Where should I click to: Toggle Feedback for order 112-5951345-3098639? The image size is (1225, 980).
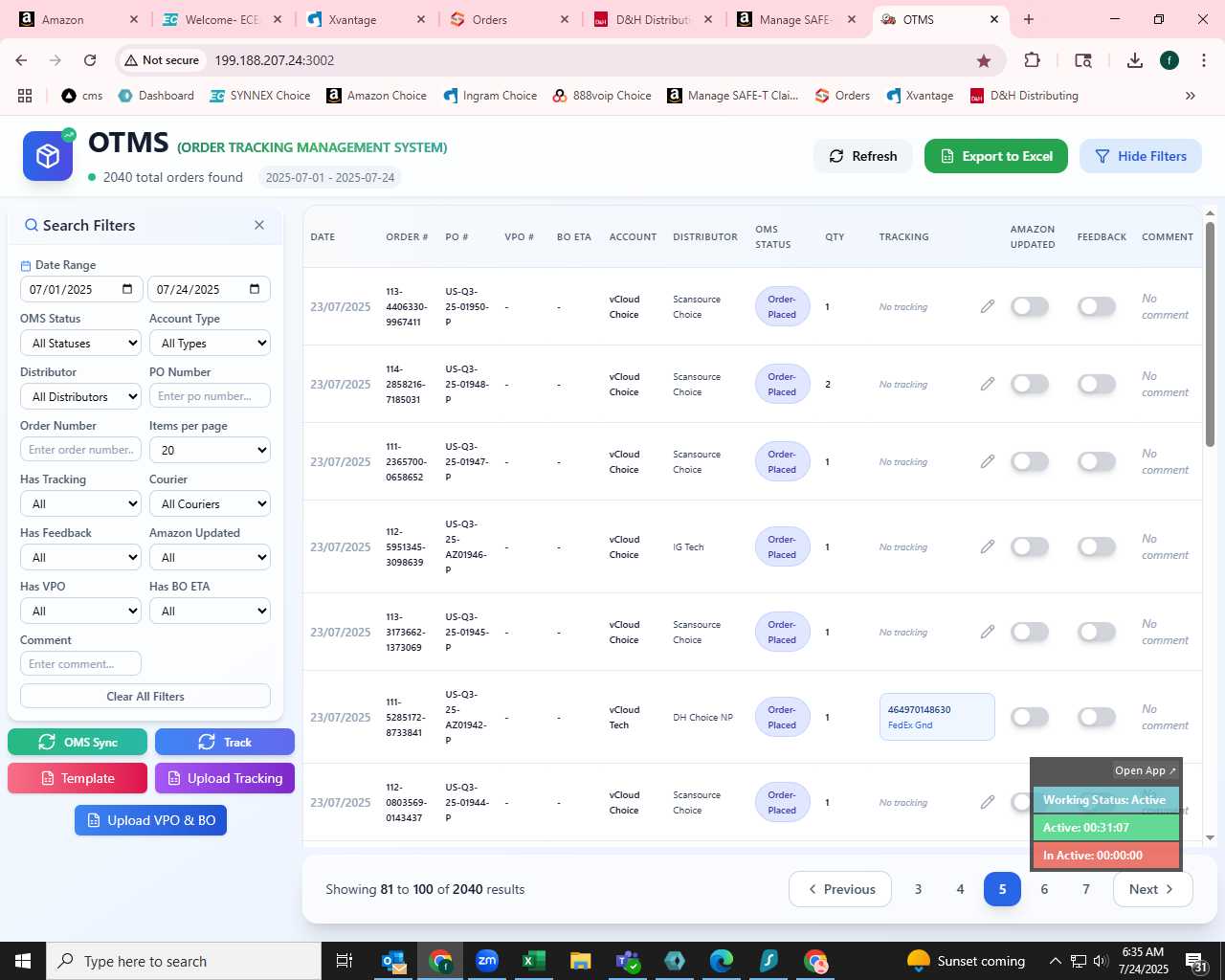pos(1097,546)
